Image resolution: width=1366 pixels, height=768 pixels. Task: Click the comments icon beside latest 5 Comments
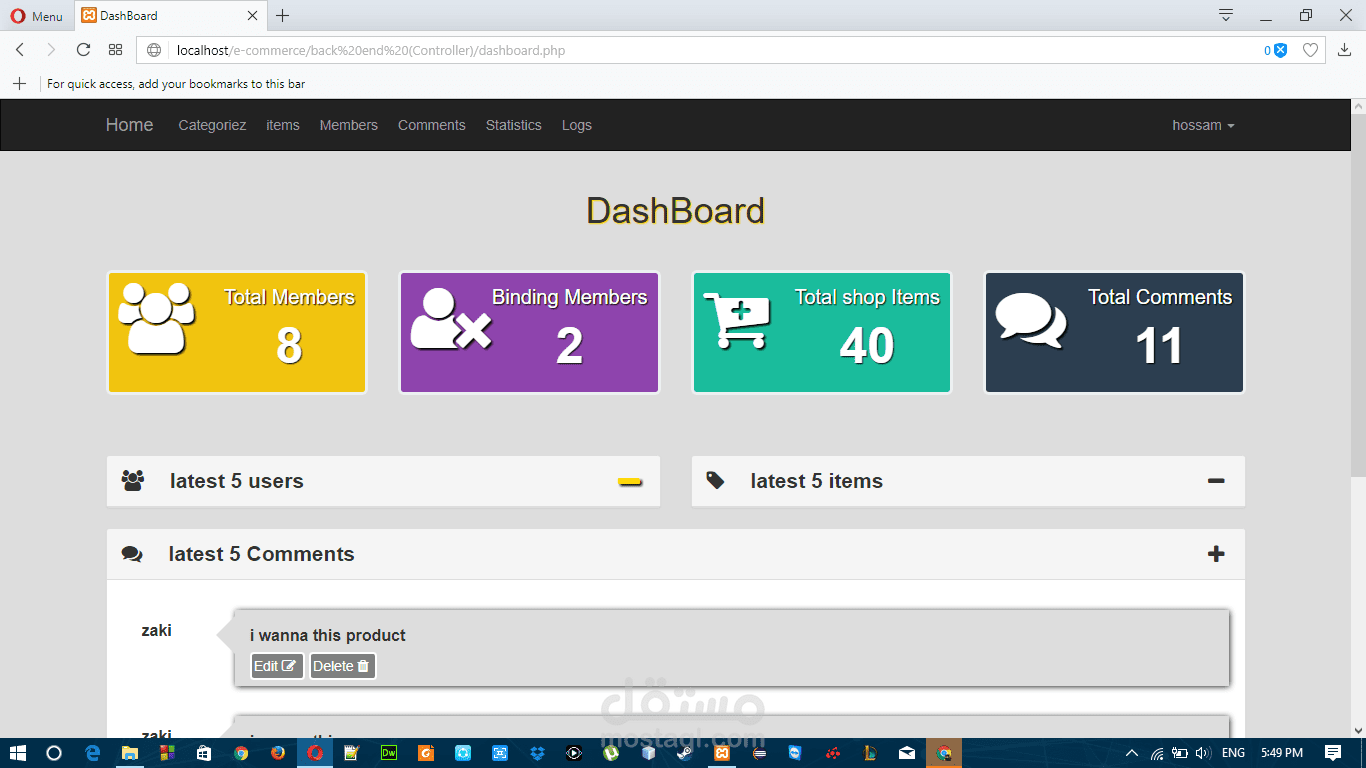pyautogui.click(x=132, y=554)
